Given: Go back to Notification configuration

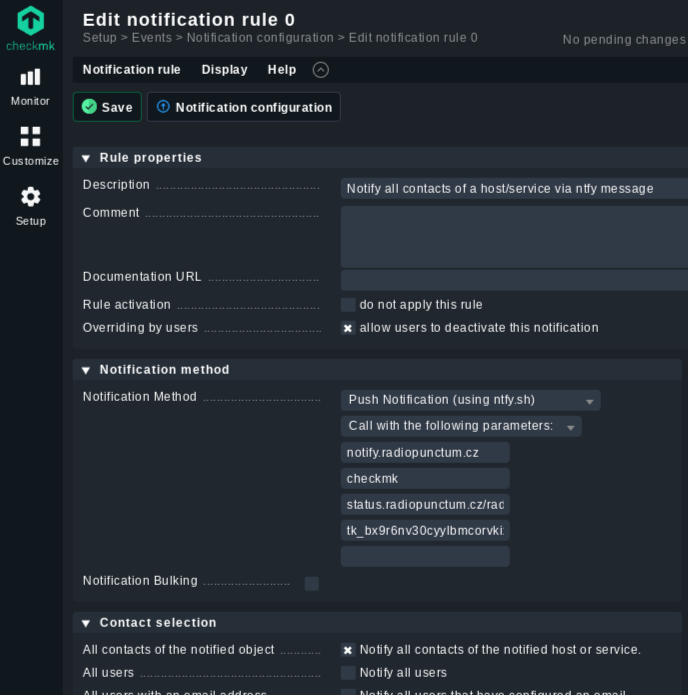Looking at the screenshot, I should pyautogui.click(x=243, y=107).
